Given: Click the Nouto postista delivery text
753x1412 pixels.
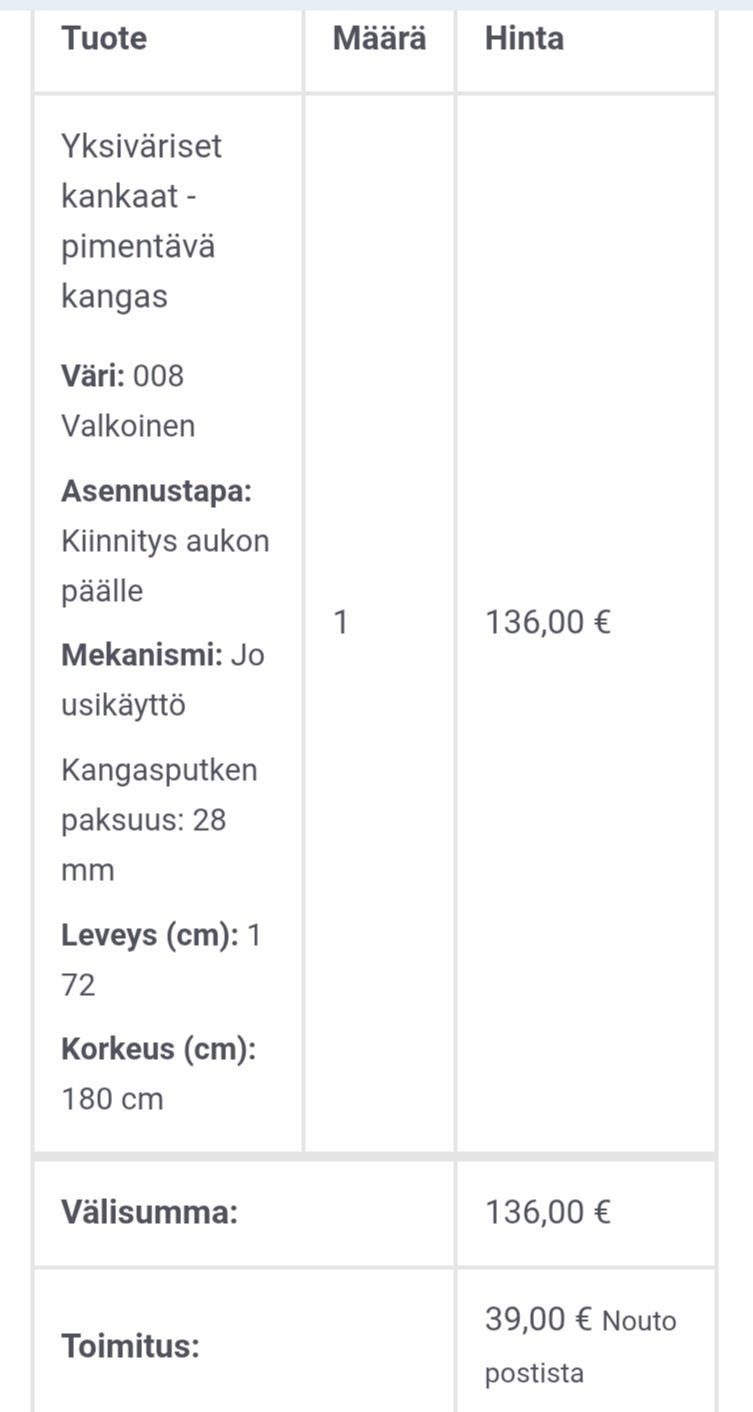Looking at the screenshot, I should (581, 1346).
